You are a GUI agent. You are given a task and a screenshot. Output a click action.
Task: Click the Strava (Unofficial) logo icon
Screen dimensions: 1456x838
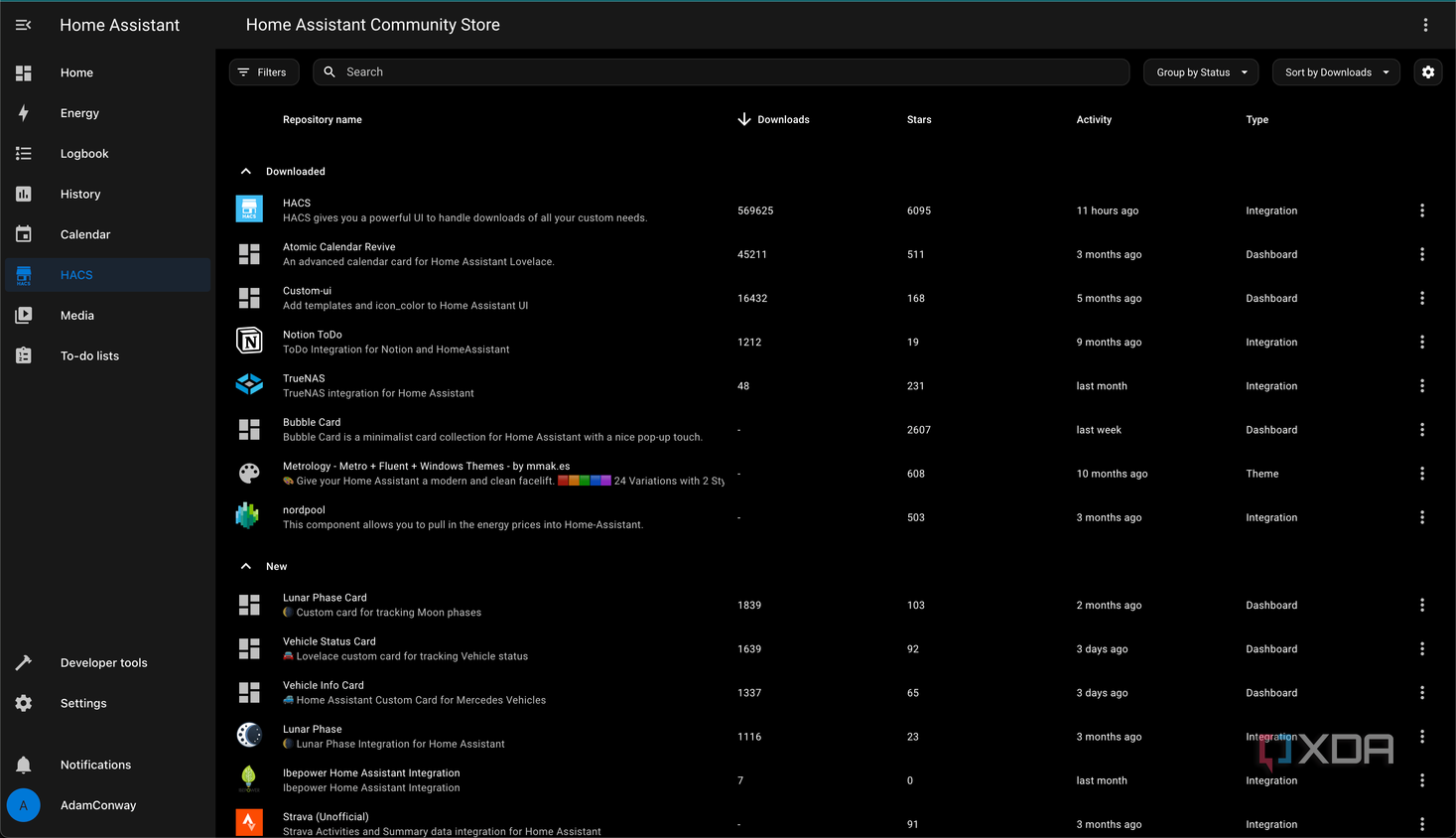249,823
